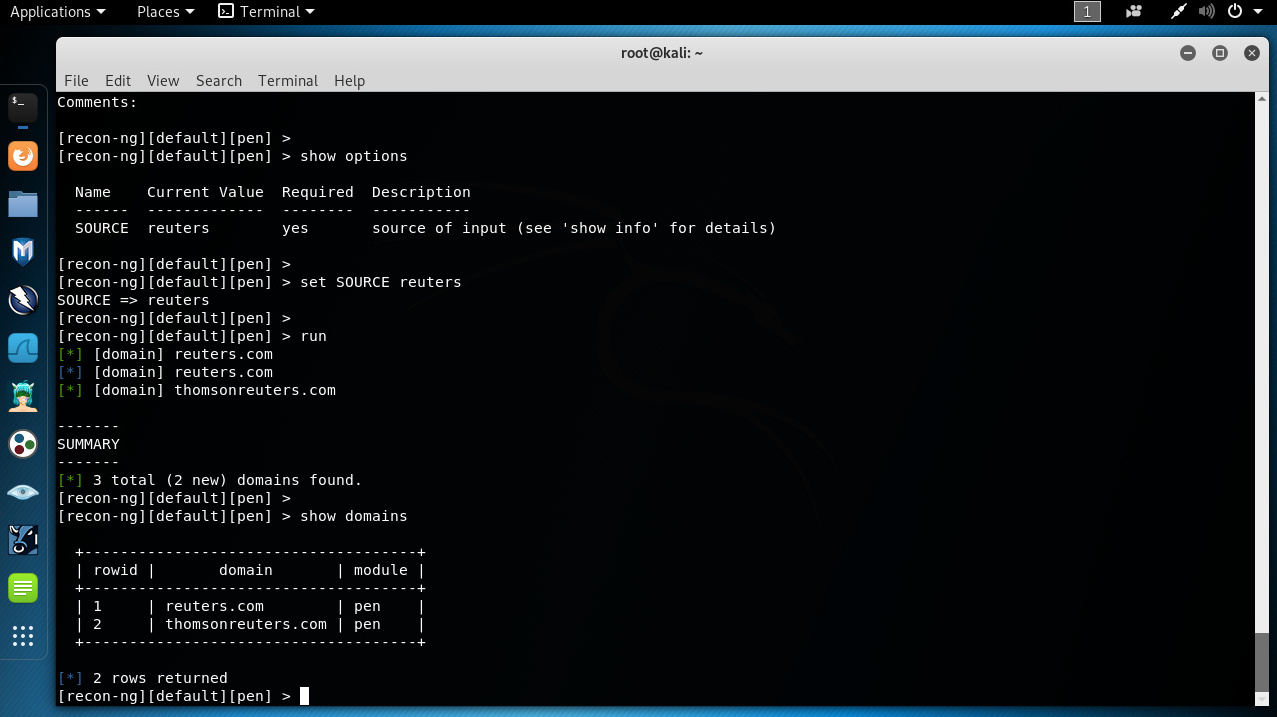Open the system power menu arrow
This screenshot has width=1277, height=717.
click(x=1260, y=12)
